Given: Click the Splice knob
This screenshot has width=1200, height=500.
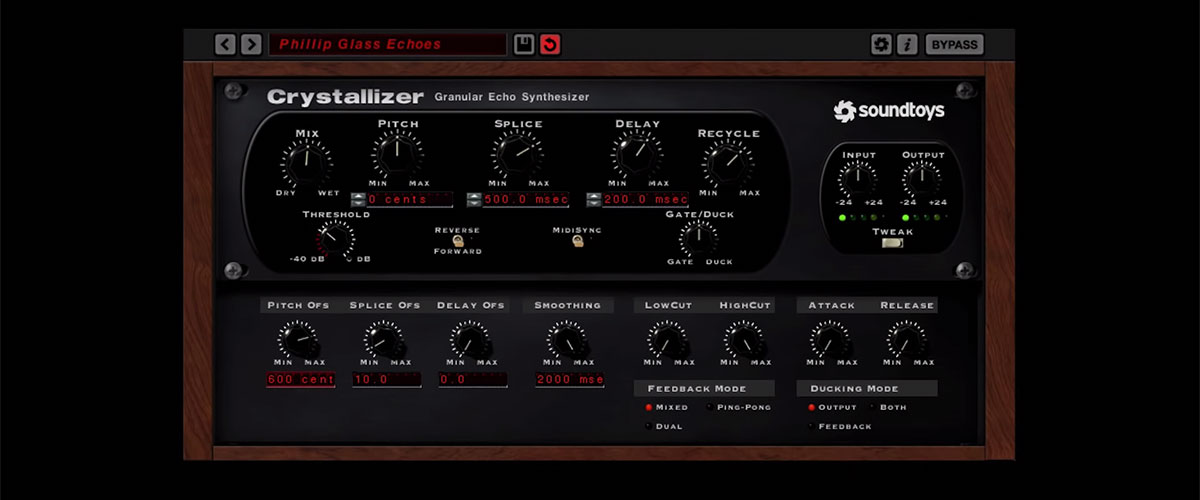Looking at the screenshot, I should pos(515,153).
